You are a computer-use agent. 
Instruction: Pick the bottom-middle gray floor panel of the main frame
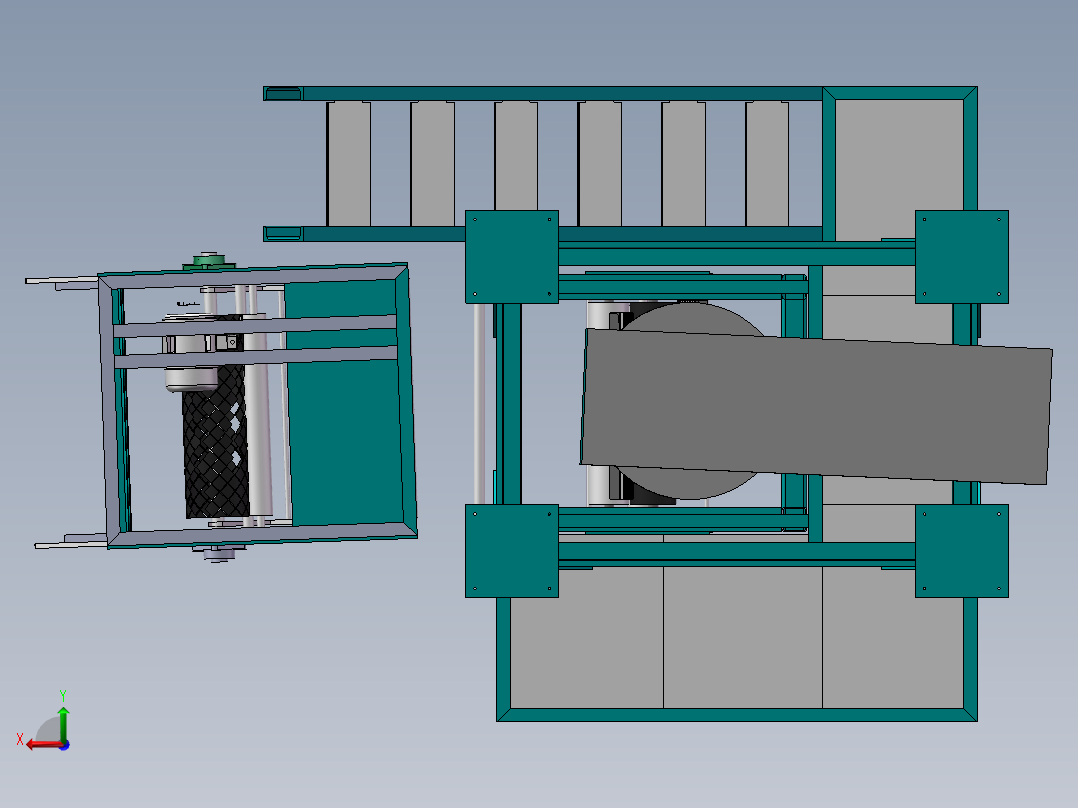[742, 637]
